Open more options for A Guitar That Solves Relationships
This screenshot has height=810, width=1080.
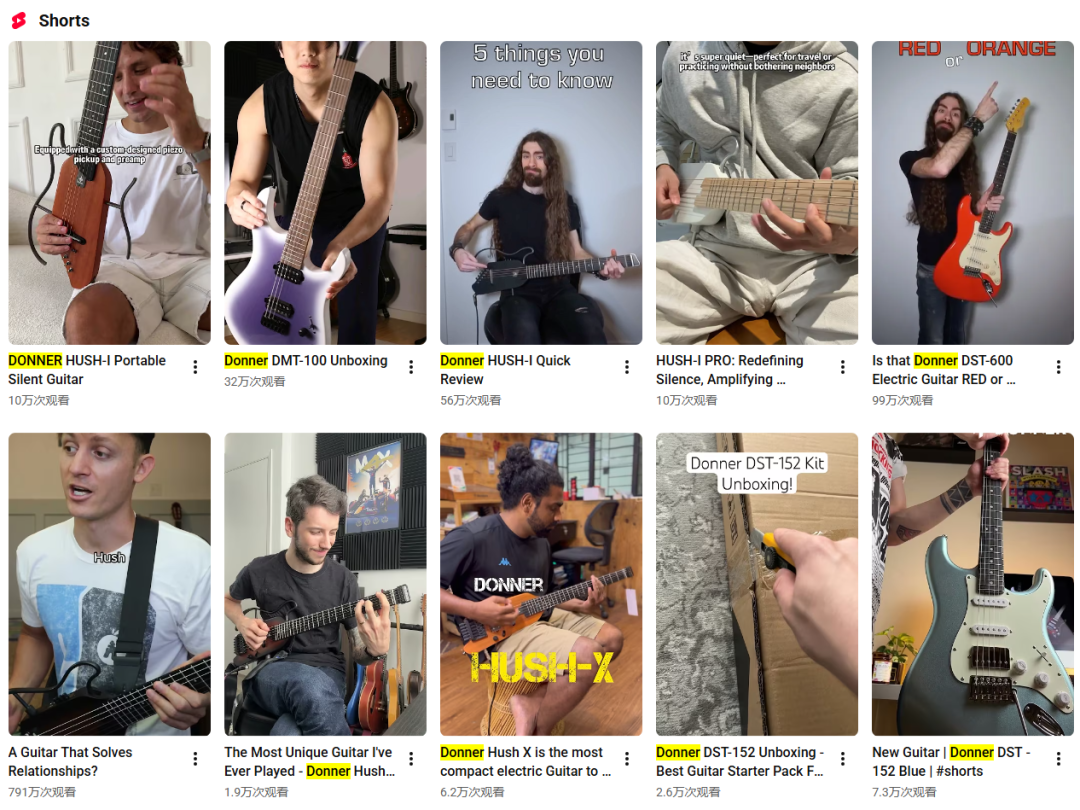(196, 759)
